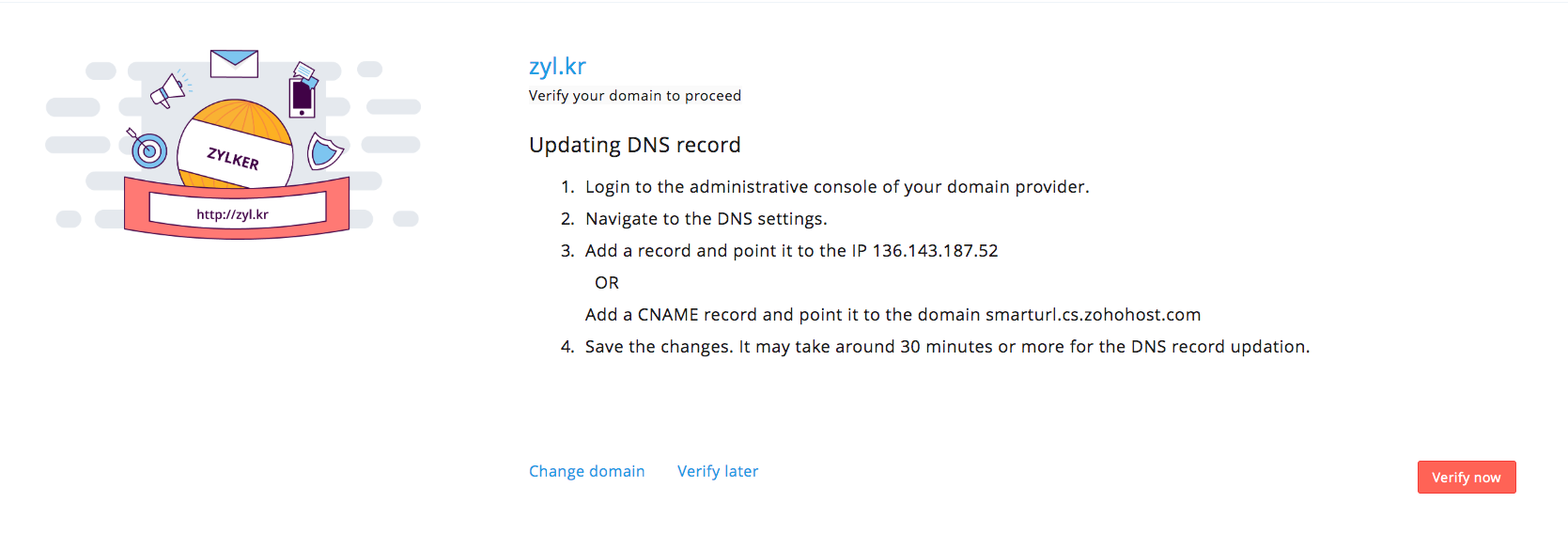Click the blue shield icon
The image size is (1568, 534).
pyautogui.click(x=325, y=150)
